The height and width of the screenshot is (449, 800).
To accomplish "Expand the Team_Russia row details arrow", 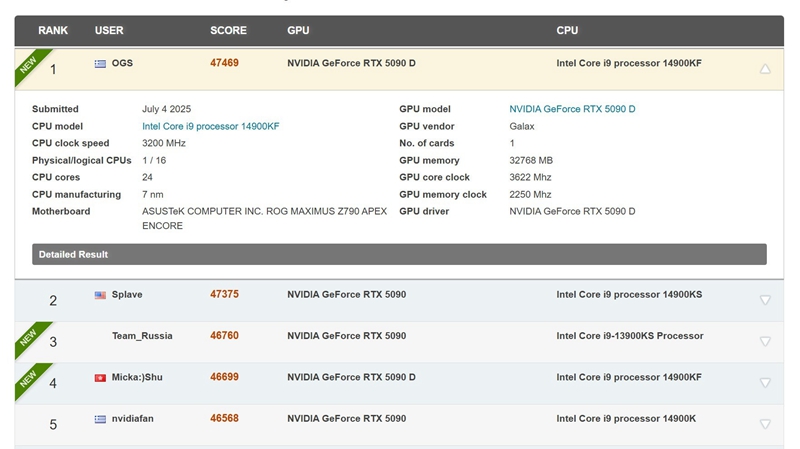I will [765, 341].
